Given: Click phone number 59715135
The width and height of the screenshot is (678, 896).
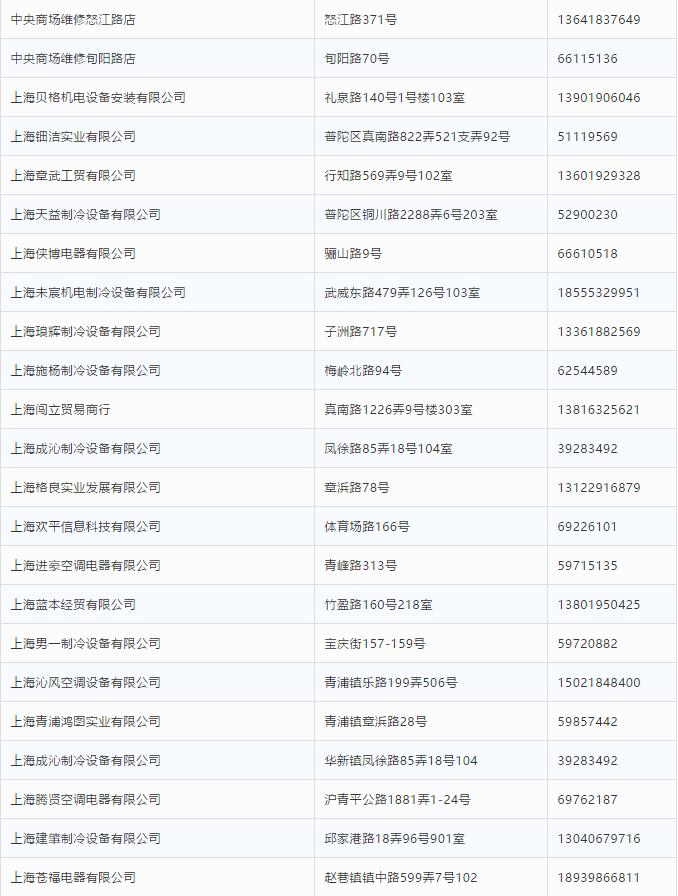Looking at the screenshot, I should coord(587,565).
